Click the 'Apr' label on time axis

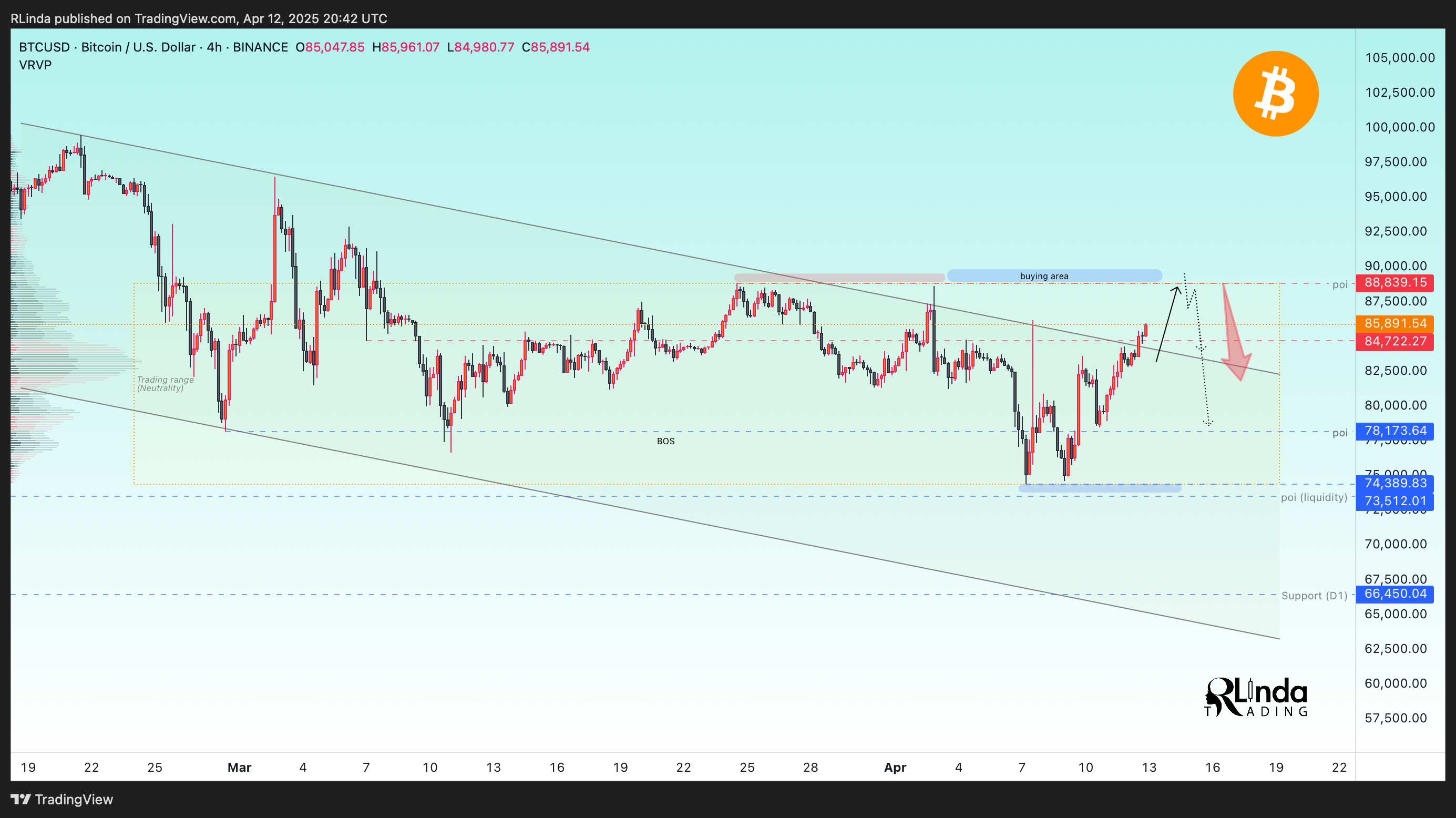(895, 767)
